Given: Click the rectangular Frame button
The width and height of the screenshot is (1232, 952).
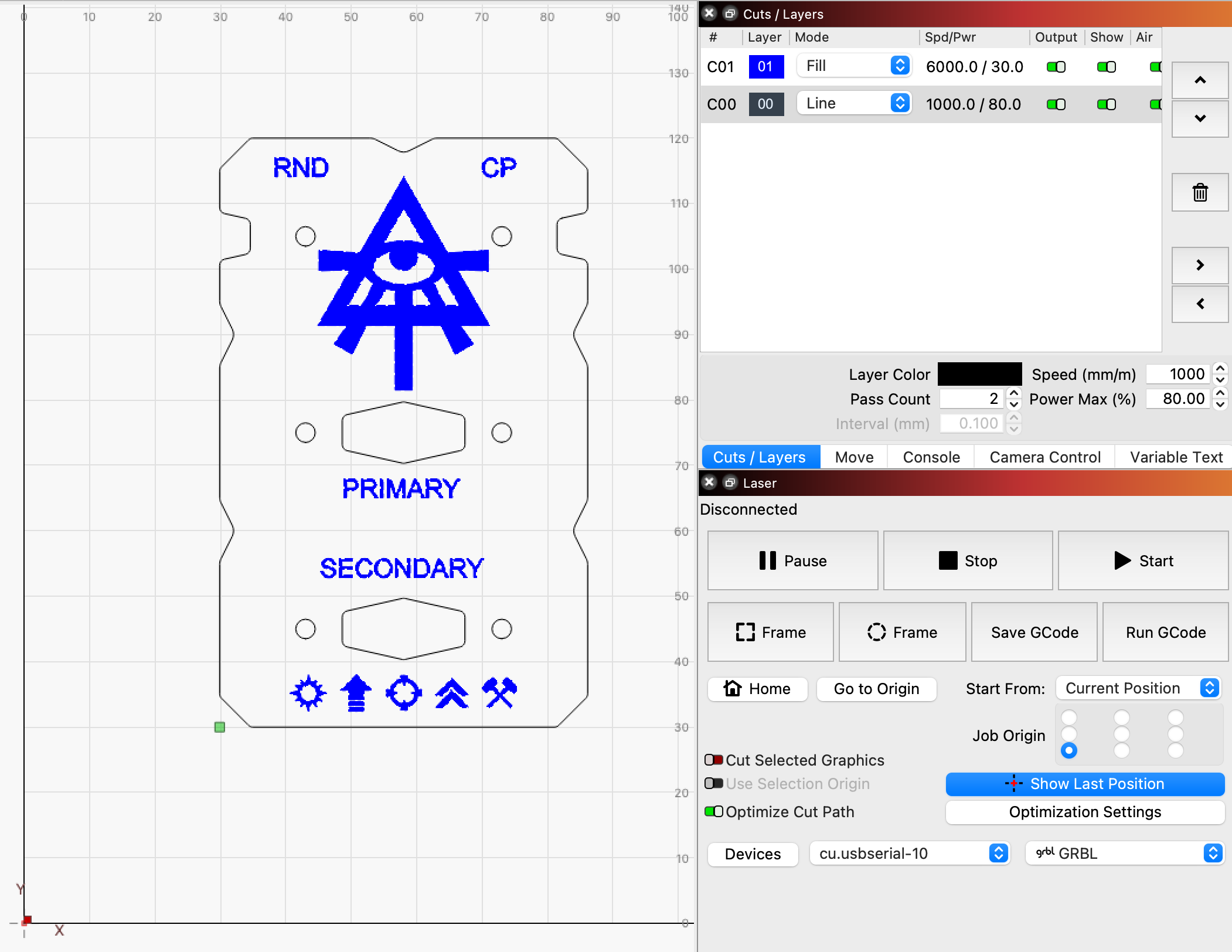Looking at the screenshot, I should [x=771, y=632].
